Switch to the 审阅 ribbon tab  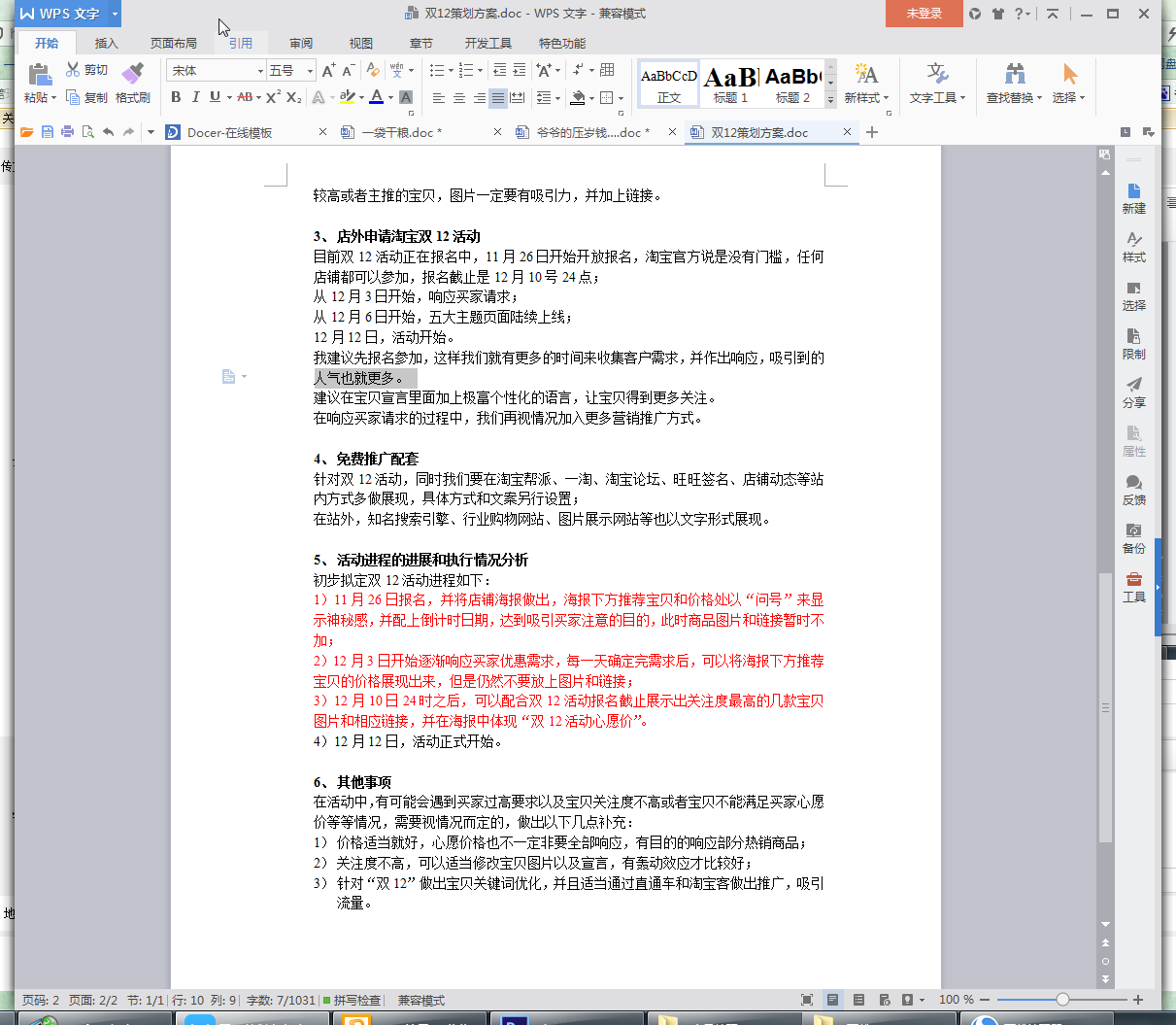[301, 43]
